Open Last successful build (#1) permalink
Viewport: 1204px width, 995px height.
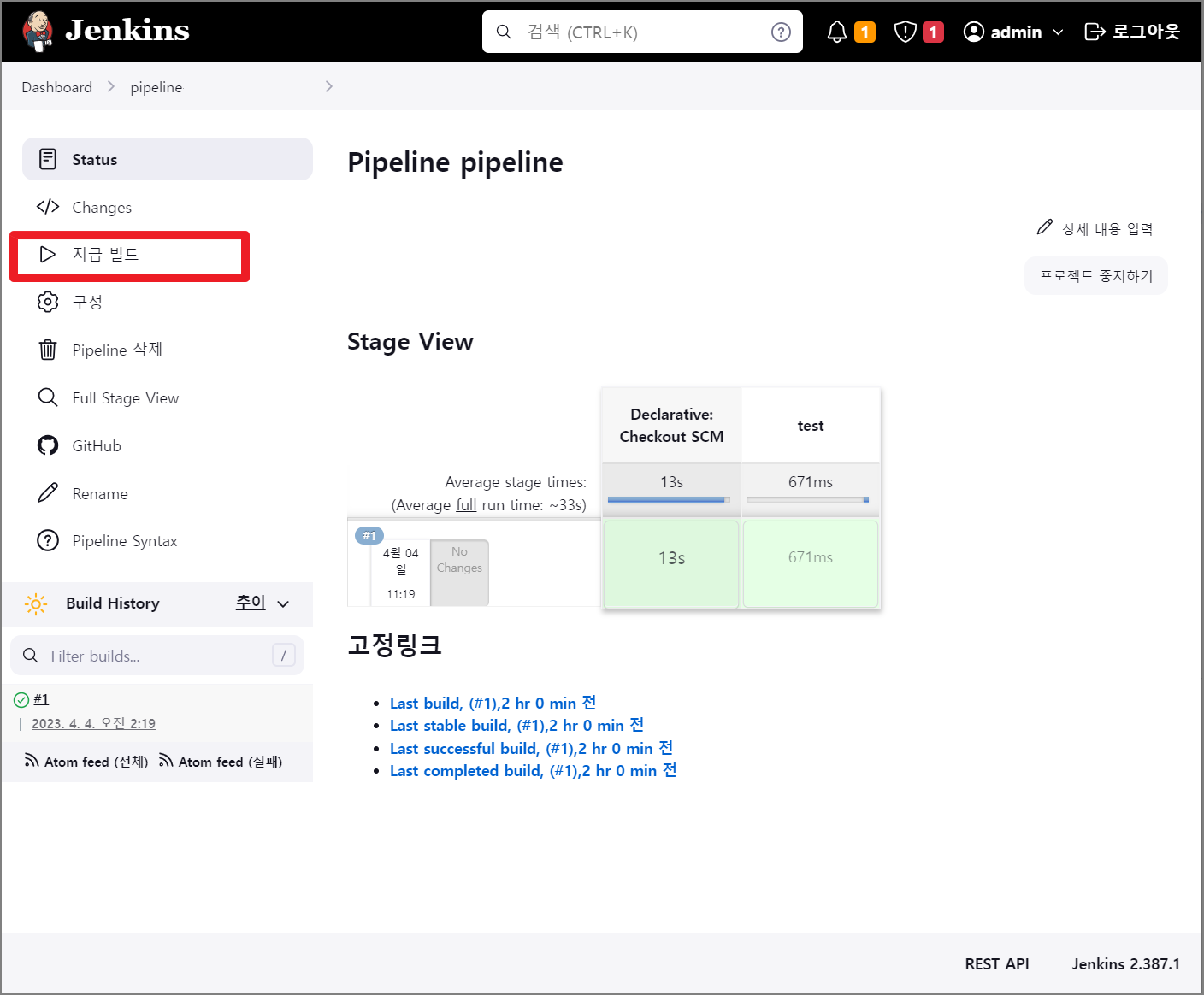tap(531, 748)
